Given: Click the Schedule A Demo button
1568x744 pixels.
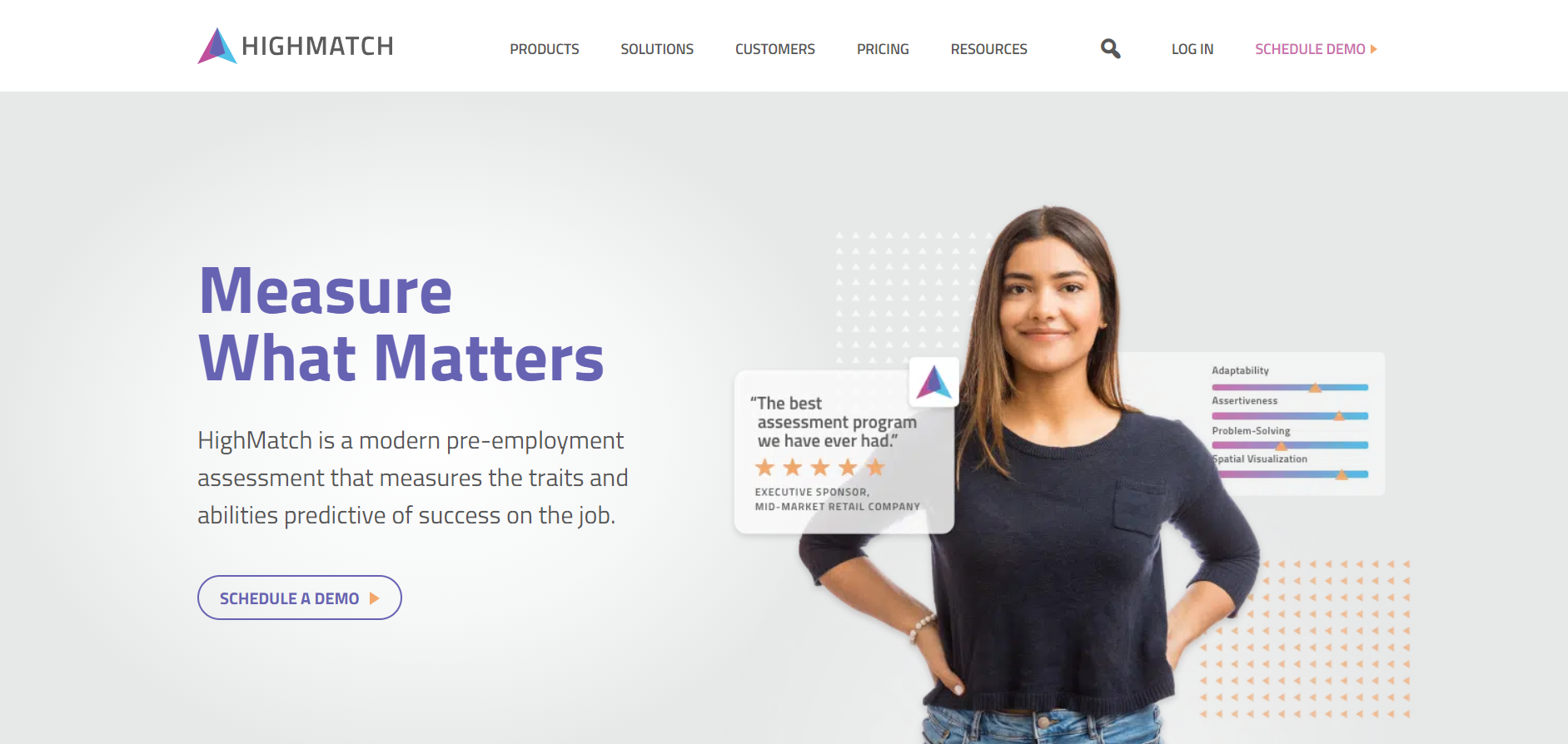Looking at the screenshot, I should 300,598.
